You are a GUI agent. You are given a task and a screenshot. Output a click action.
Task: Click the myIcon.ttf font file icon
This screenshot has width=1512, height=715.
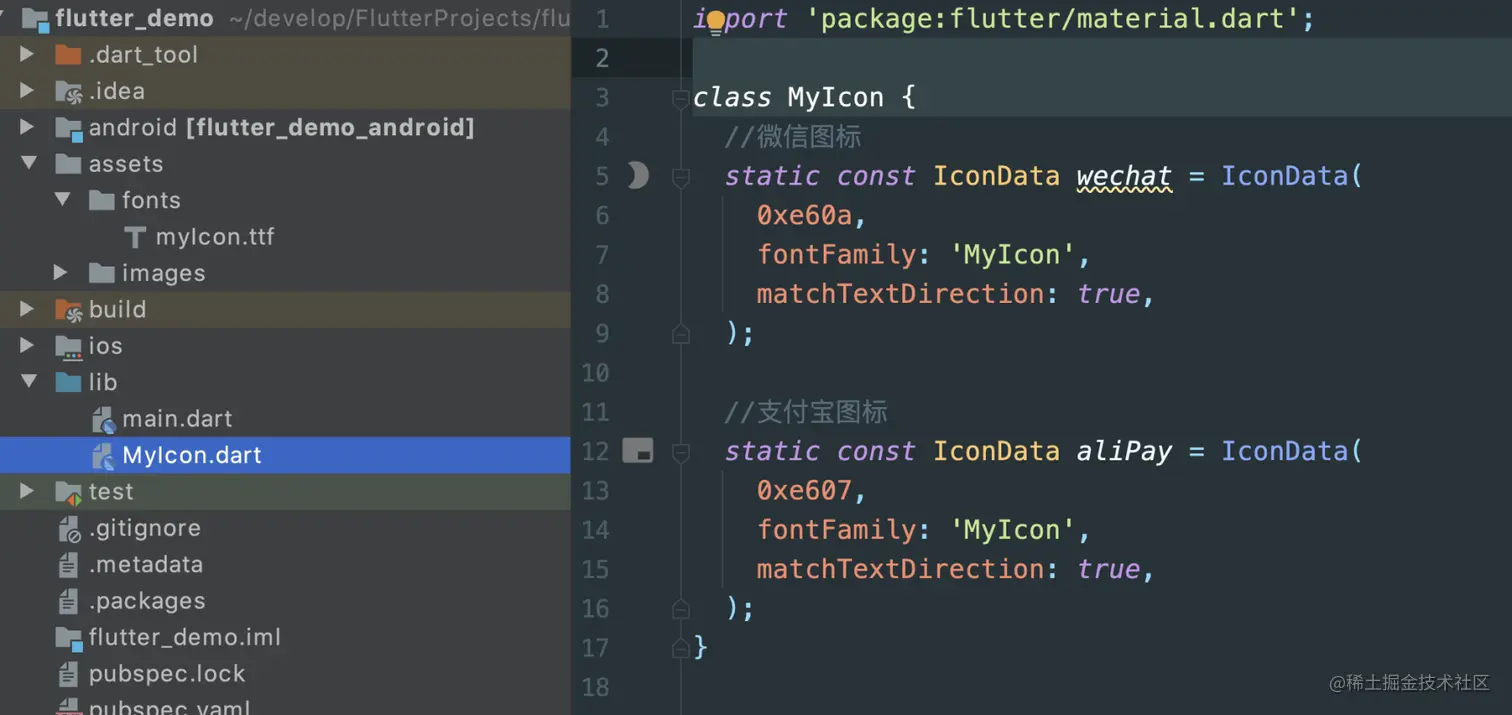pyautogui.click(x=135, y=237)
